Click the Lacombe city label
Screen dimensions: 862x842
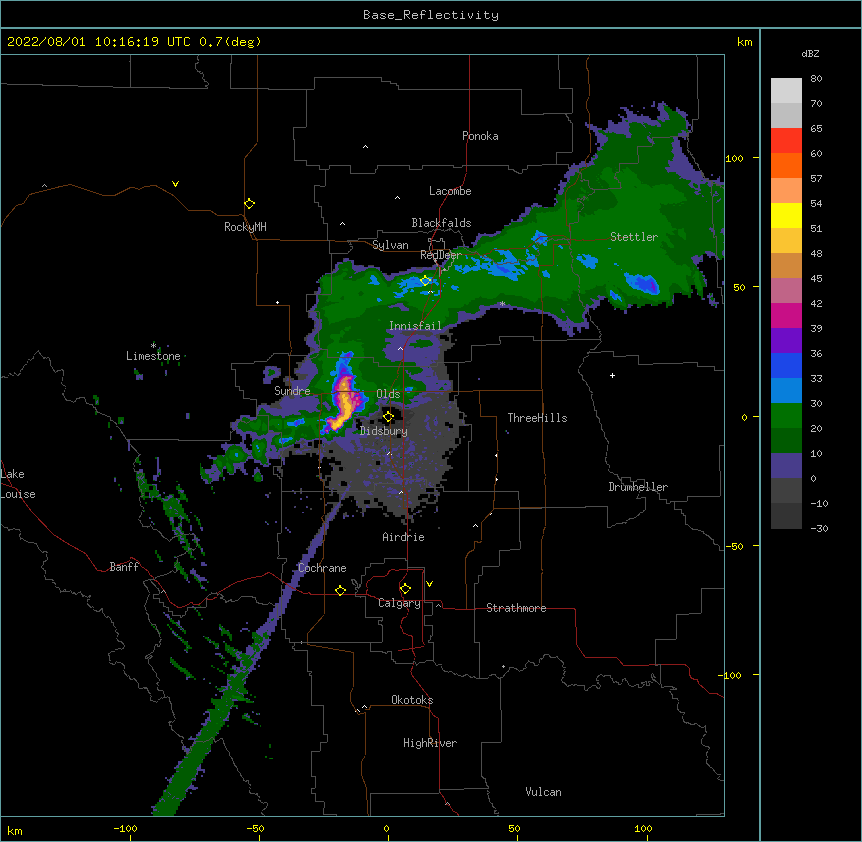click(450, 191)
